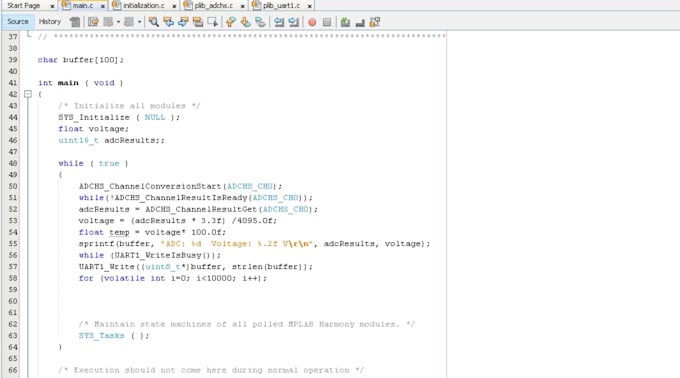
Task: Click the 'for (volatile int i=0' delay loop
Action: pyautogui.click(x=173, y=278)
